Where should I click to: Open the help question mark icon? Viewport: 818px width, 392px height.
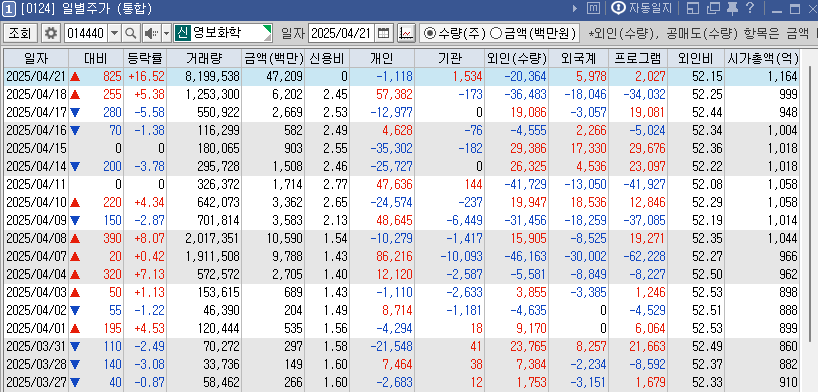750,8
